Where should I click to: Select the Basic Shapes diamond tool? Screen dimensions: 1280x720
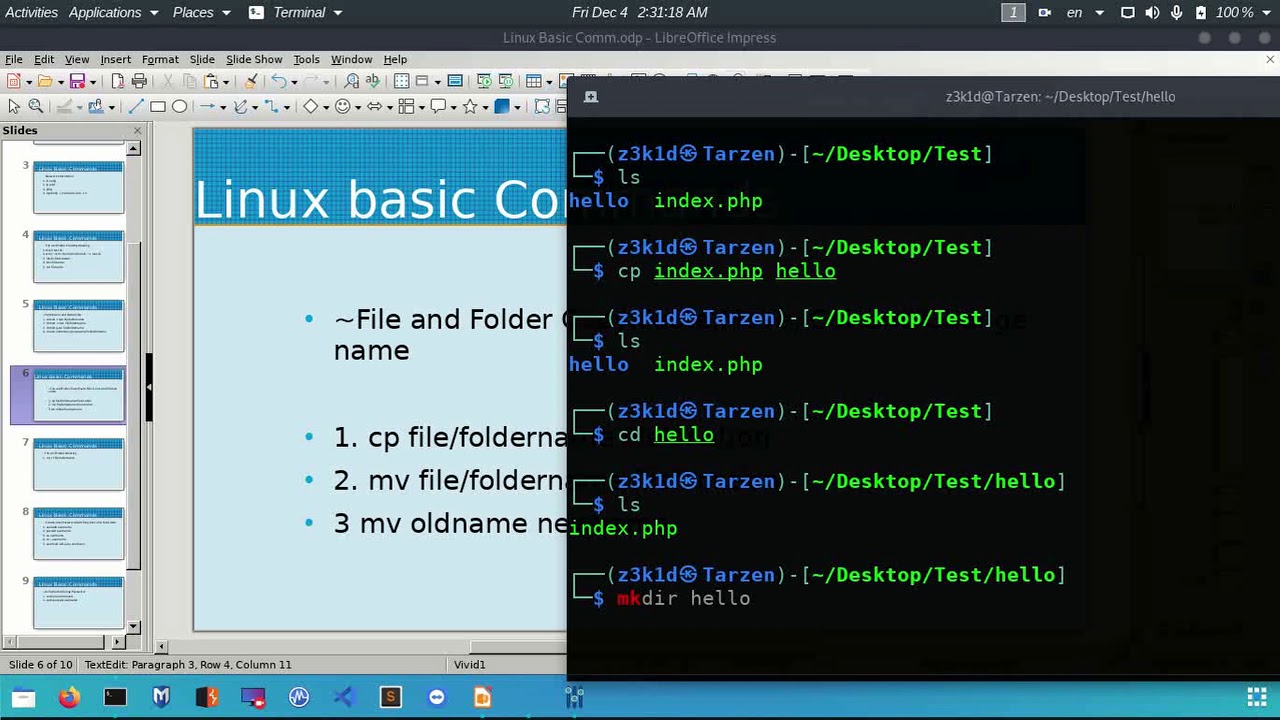tap(310, 106)
